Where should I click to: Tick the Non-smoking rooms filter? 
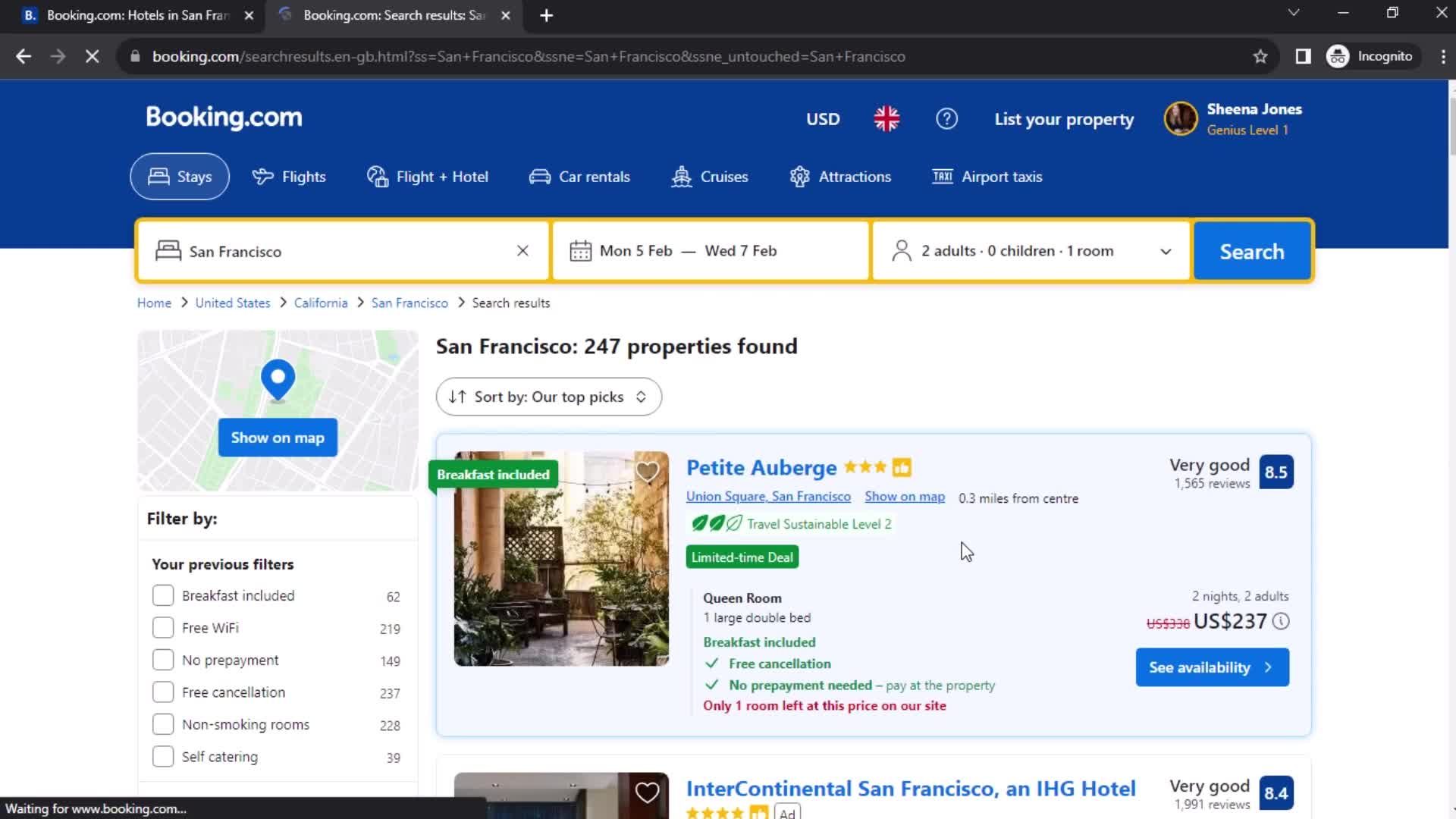(x=163, y=725)
